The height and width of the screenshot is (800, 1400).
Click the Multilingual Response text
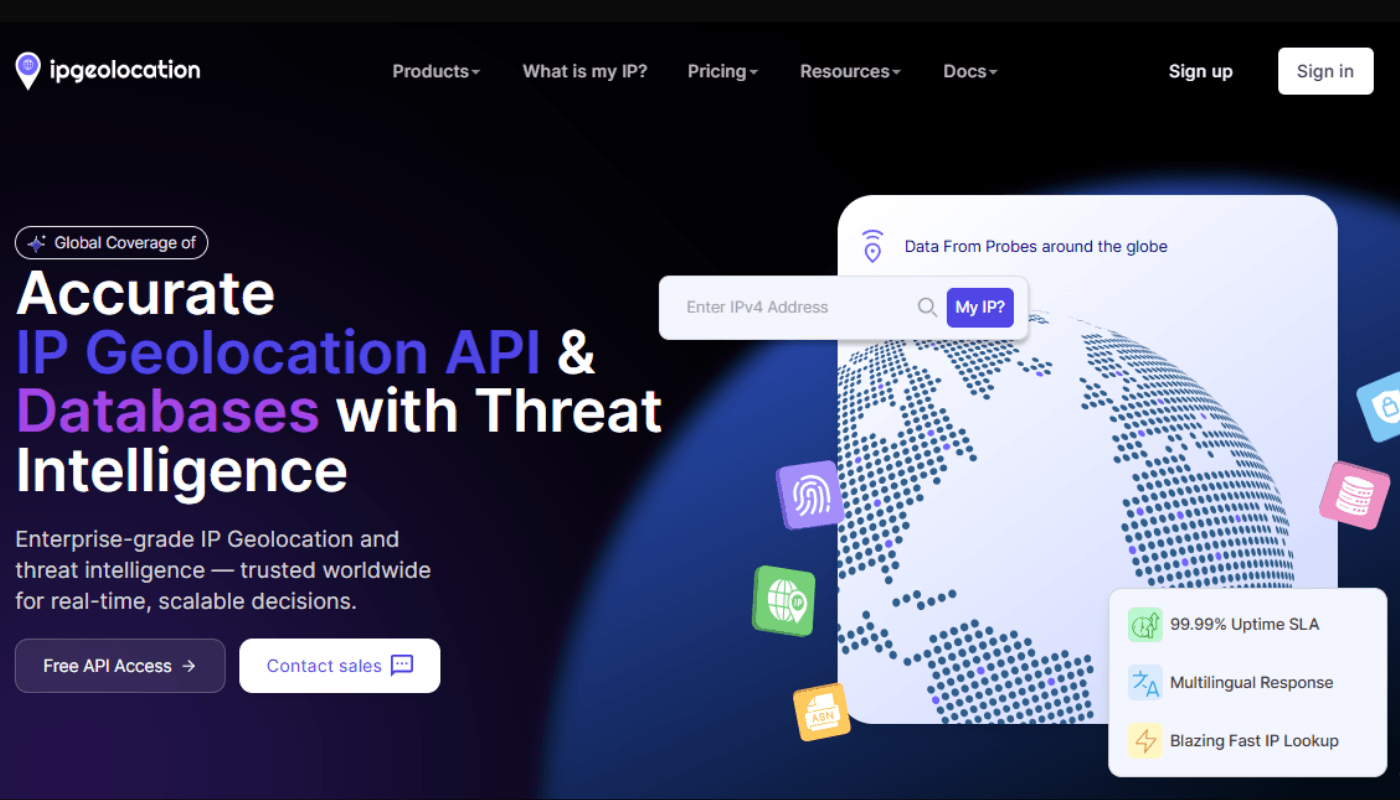pos(1251,682)
